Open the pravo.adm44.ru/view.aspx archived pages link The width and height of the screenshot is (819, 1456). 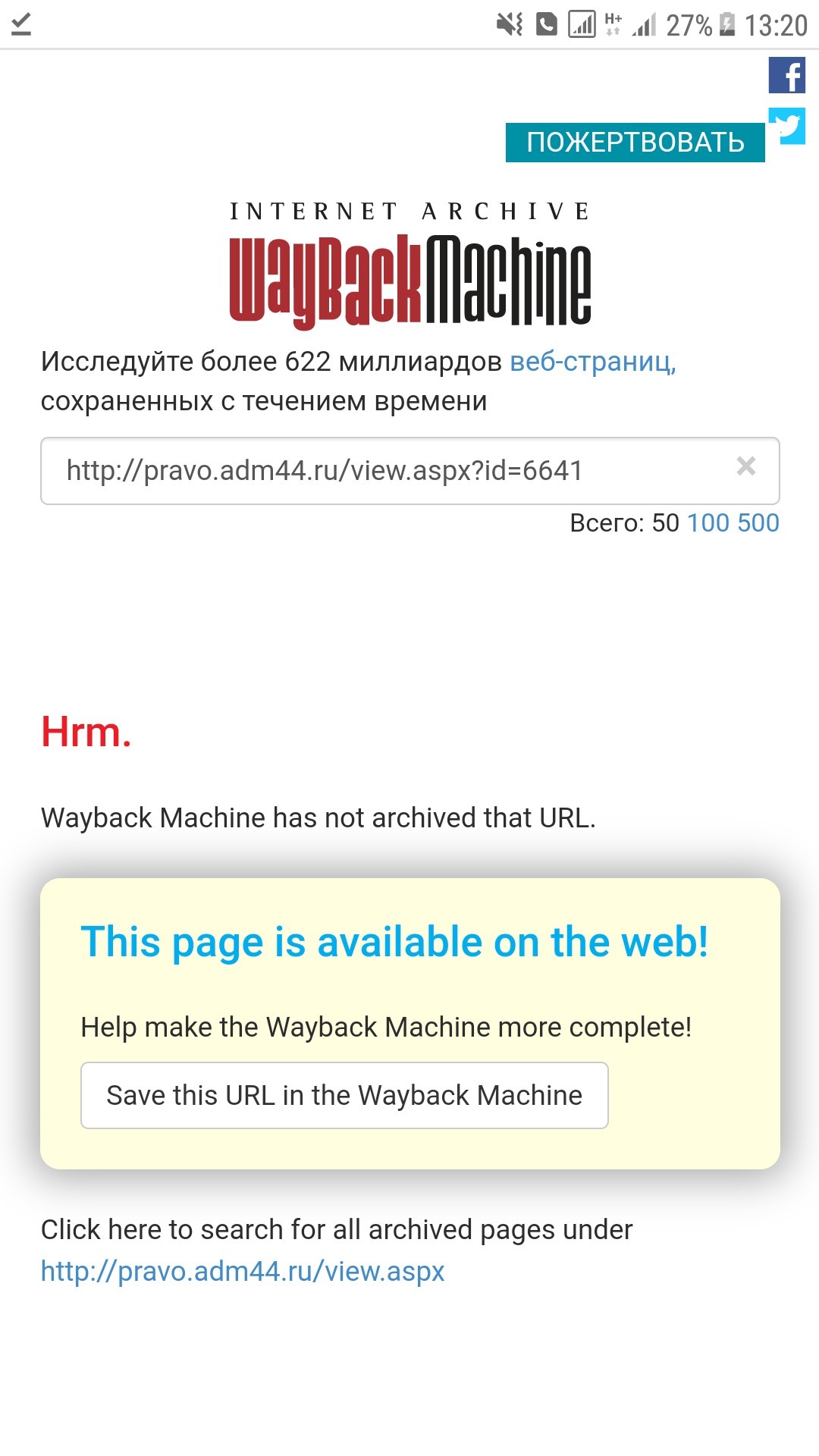tap(243, 1271)
